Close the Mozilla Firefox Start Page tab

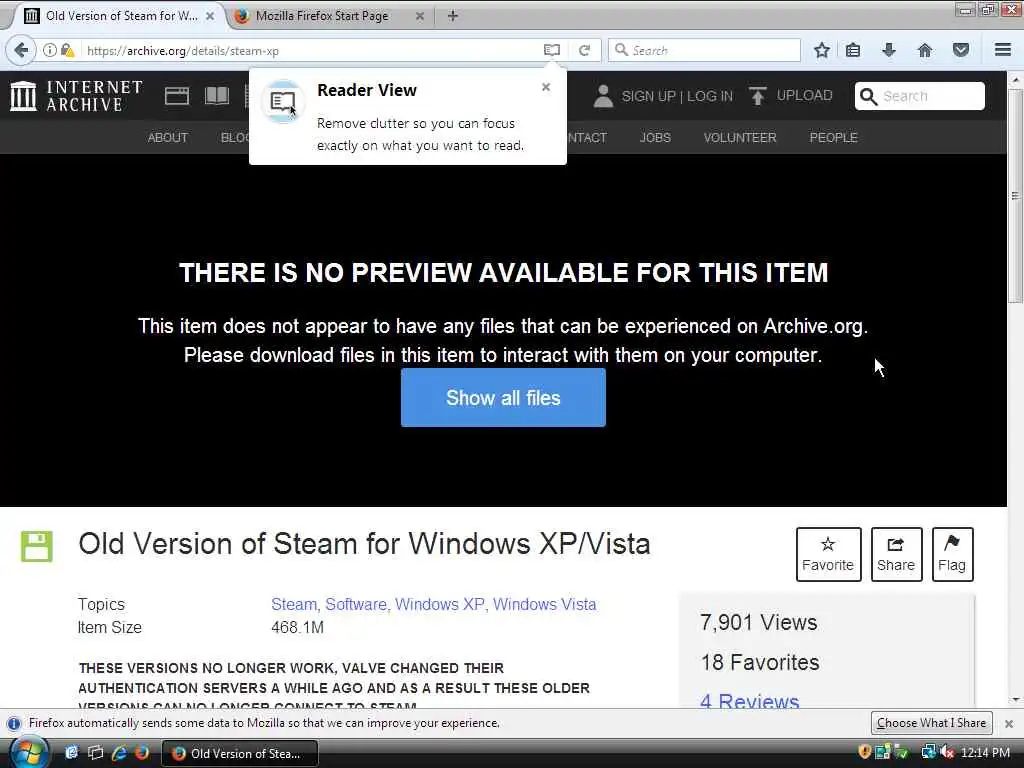click(x=420, y=16)
